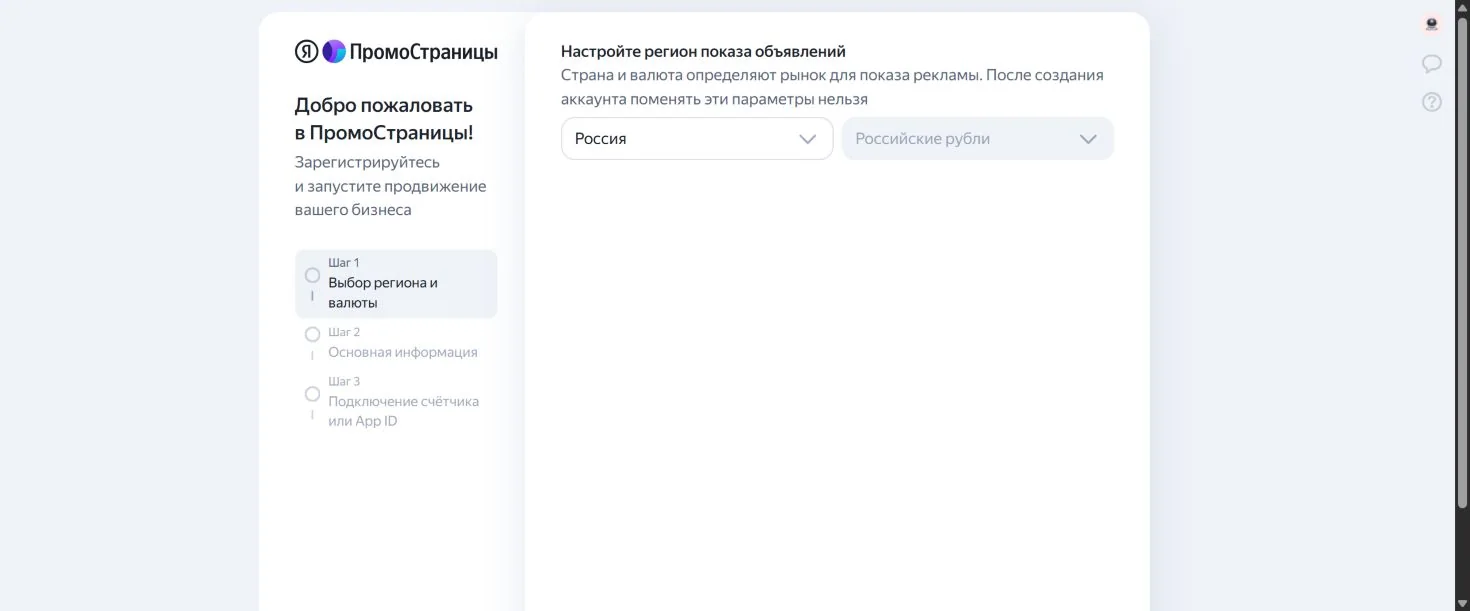Image resolution: width=1470 pixels, height=611 pixels.
Task: Click the ПромоСтраницы logo
Action: pos(409,52)
